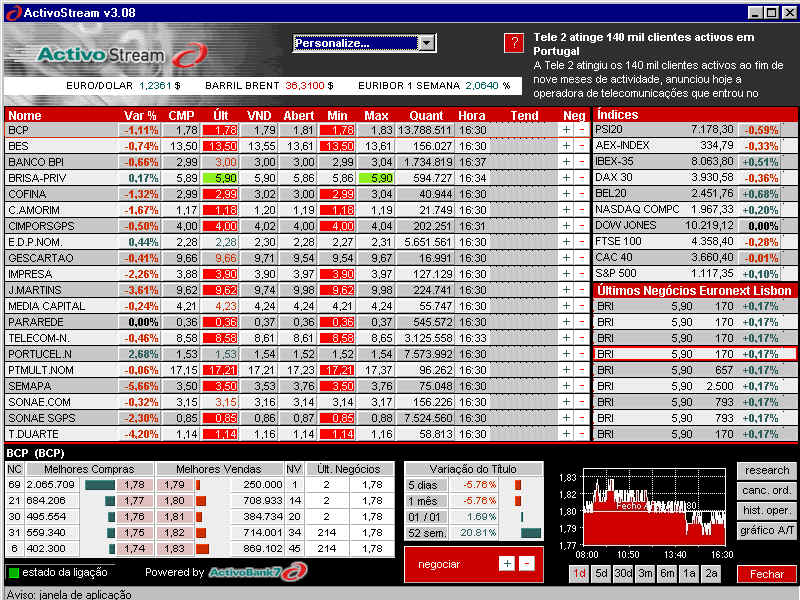The height and width of the screenshot is (600, 800).
Task: Click the PSI20 index row
Action: [695, 130]
